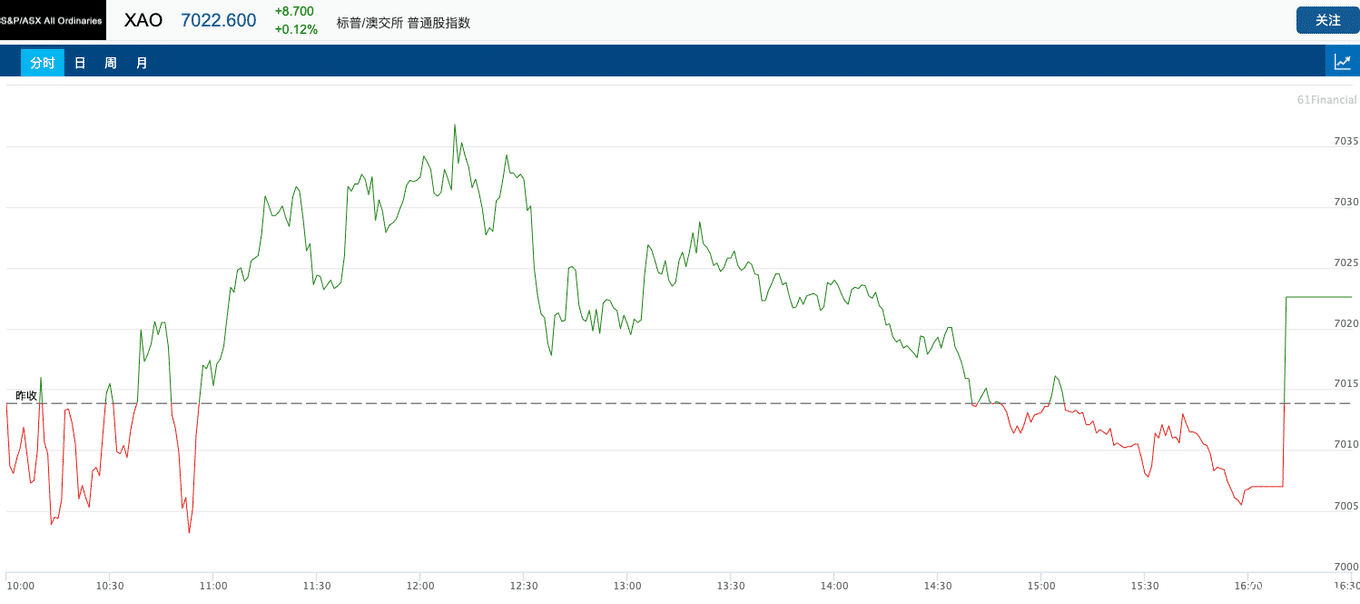This screenshot has width=1360, height=604.
Task: Click the +0.12% percent change
Action: [x=296, y=29]
